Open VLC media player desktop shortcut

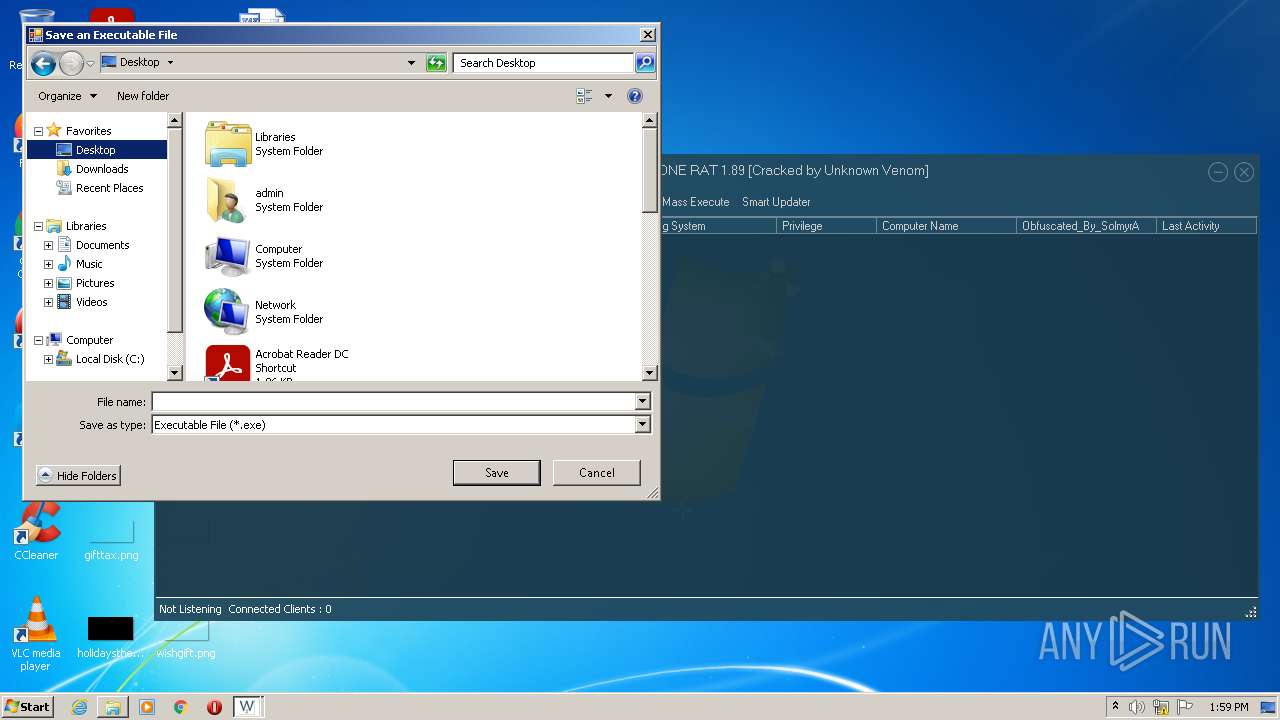[36, 632]
